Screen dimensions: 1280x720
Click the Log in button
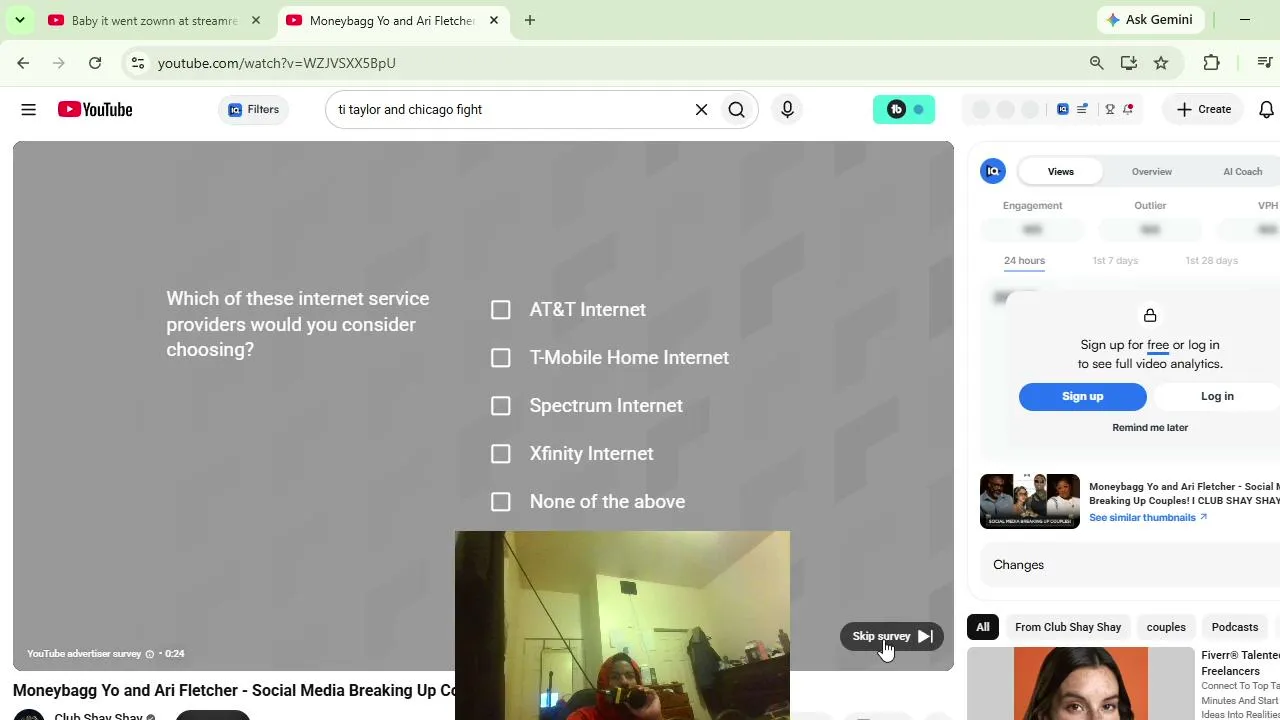[1217, 397]
